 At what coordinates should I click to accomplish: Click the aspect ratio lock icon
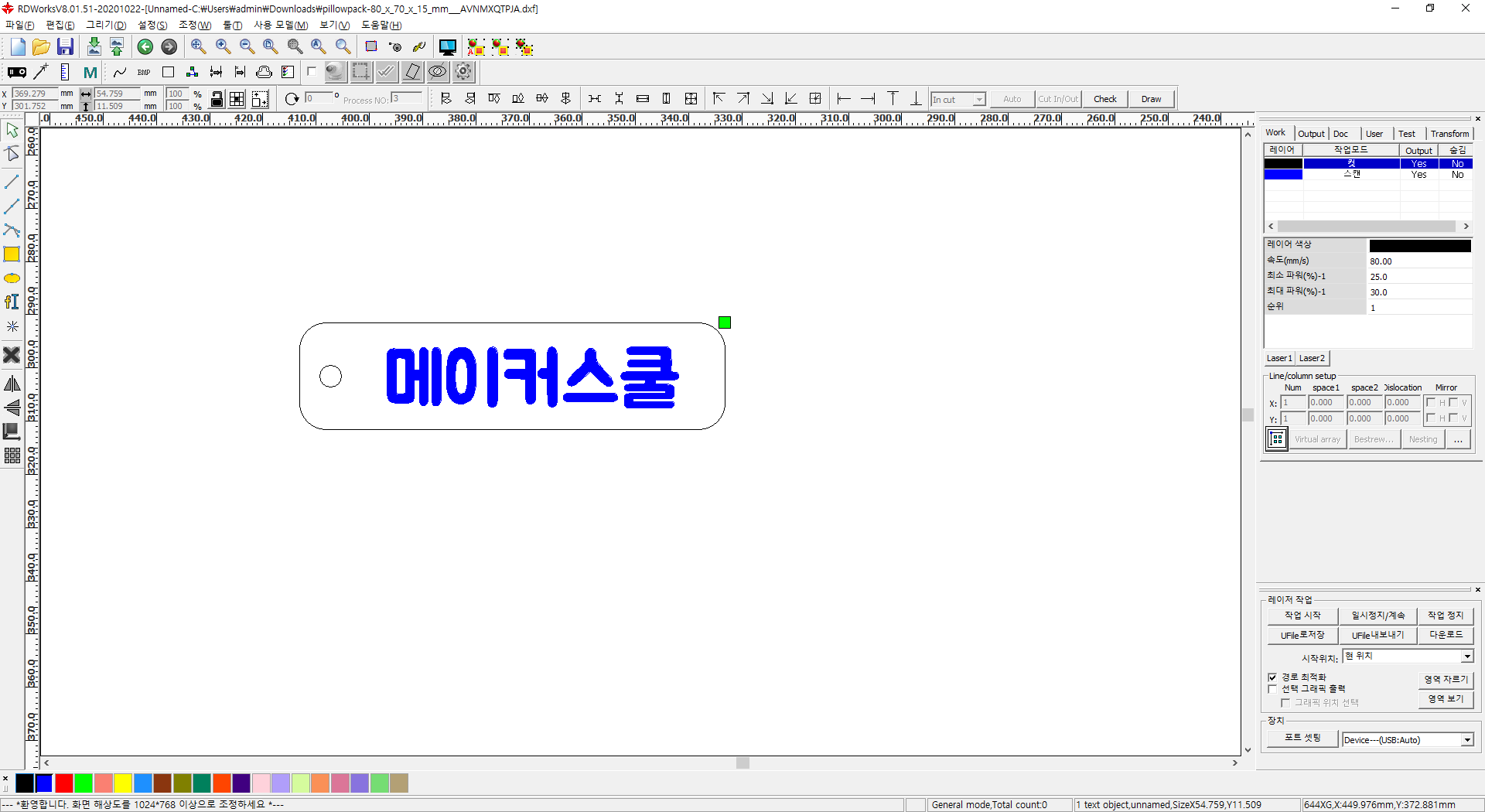coord(217,99)
